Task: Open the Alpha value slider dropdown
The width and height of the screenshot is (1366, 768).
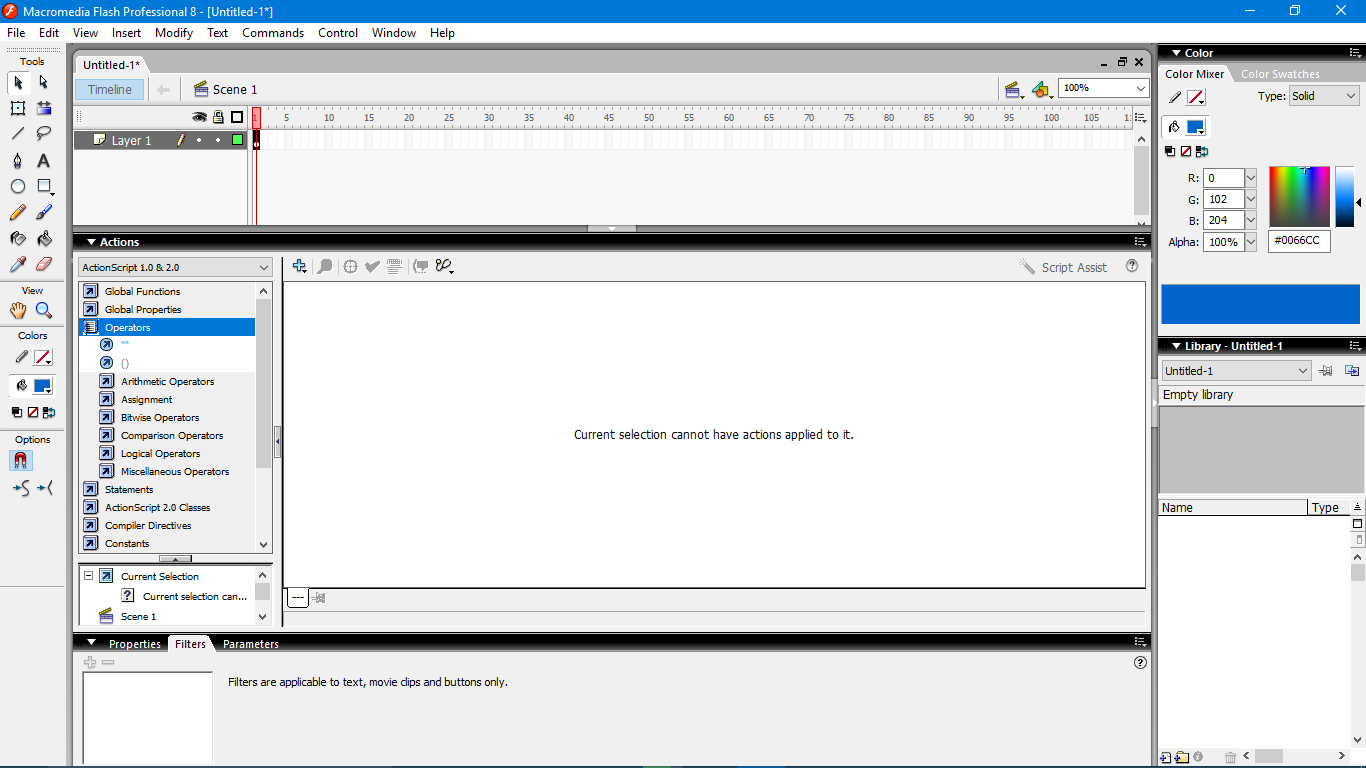Action: (1251, 242)
